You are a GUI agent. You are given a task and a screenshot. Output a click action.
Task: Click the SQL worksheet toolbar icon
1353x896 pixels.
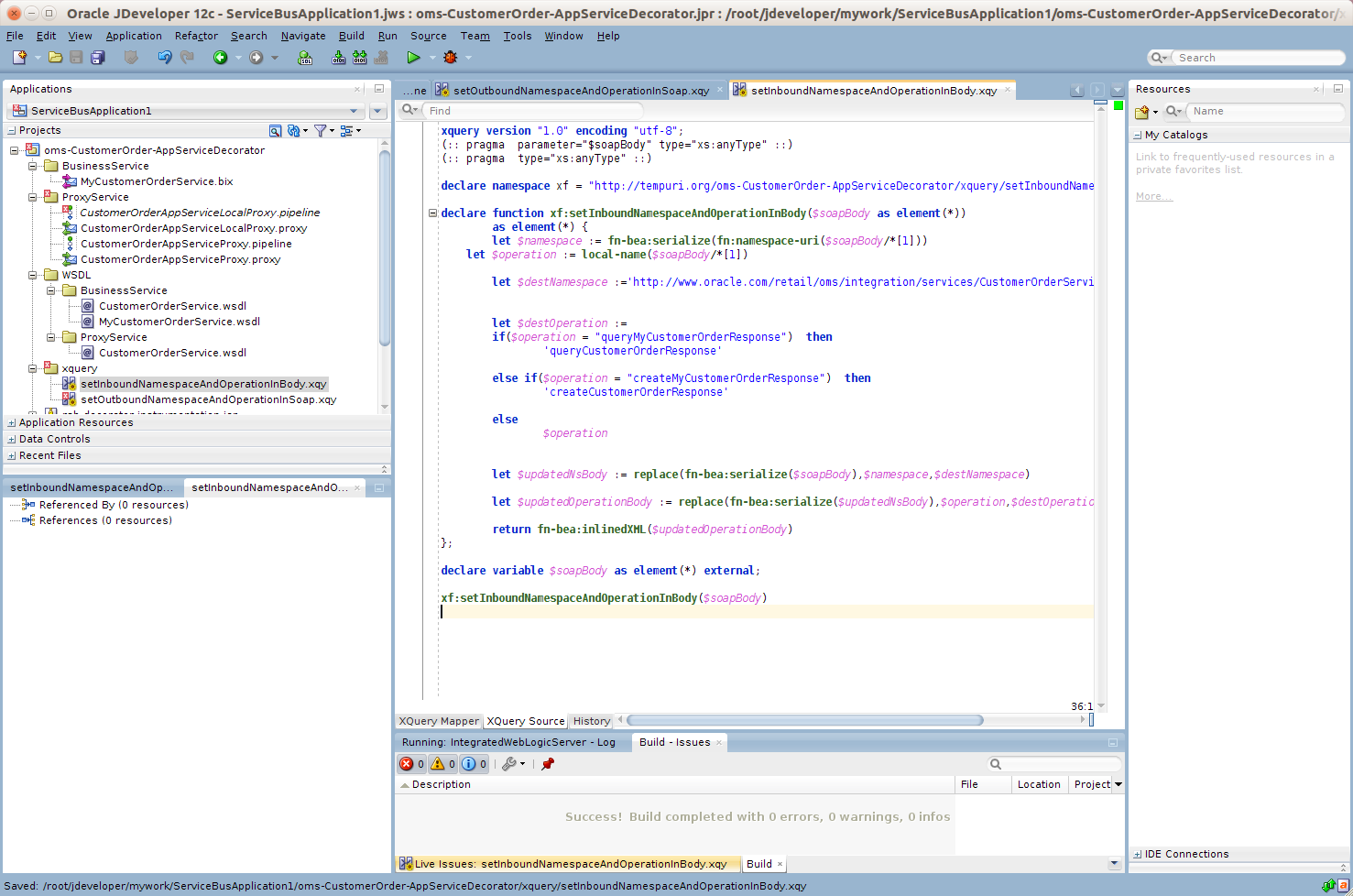[305, 58]
